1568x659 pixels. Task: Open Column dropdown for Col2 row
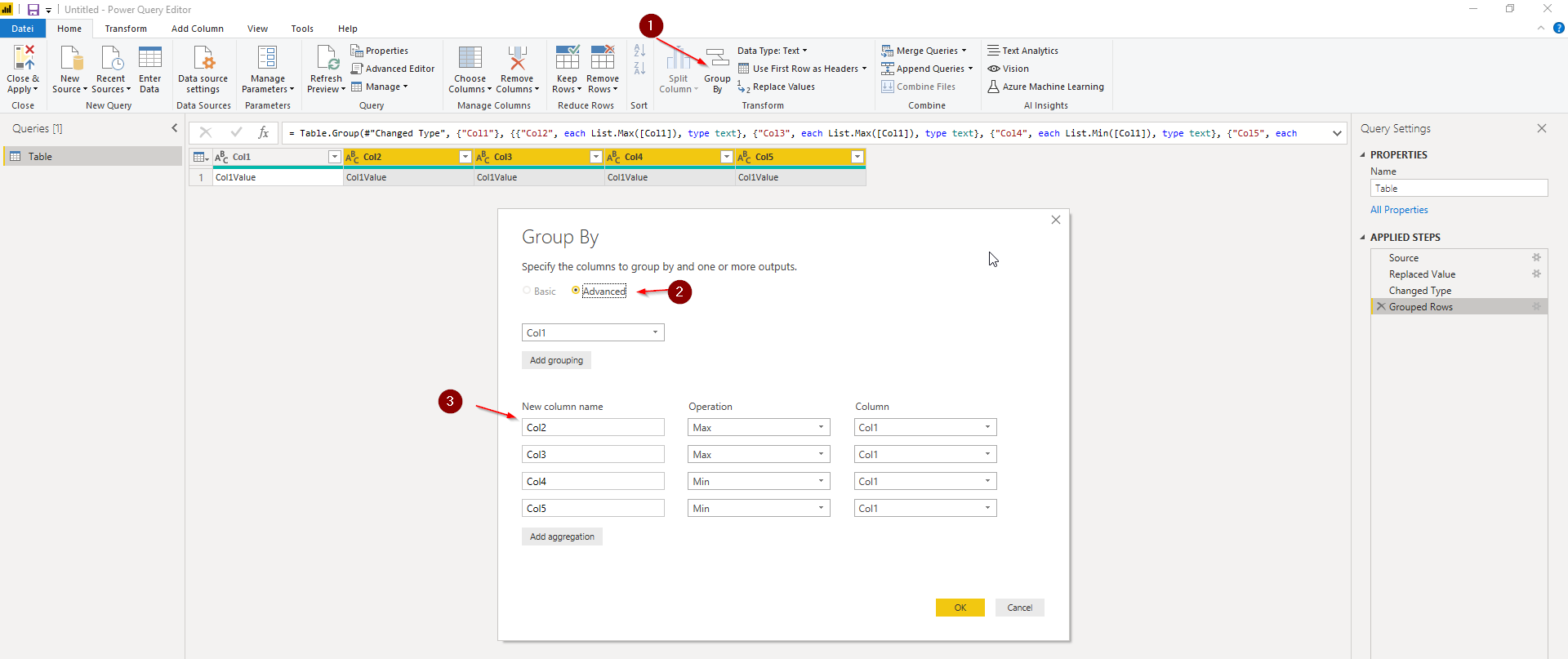tap(925, 427)
